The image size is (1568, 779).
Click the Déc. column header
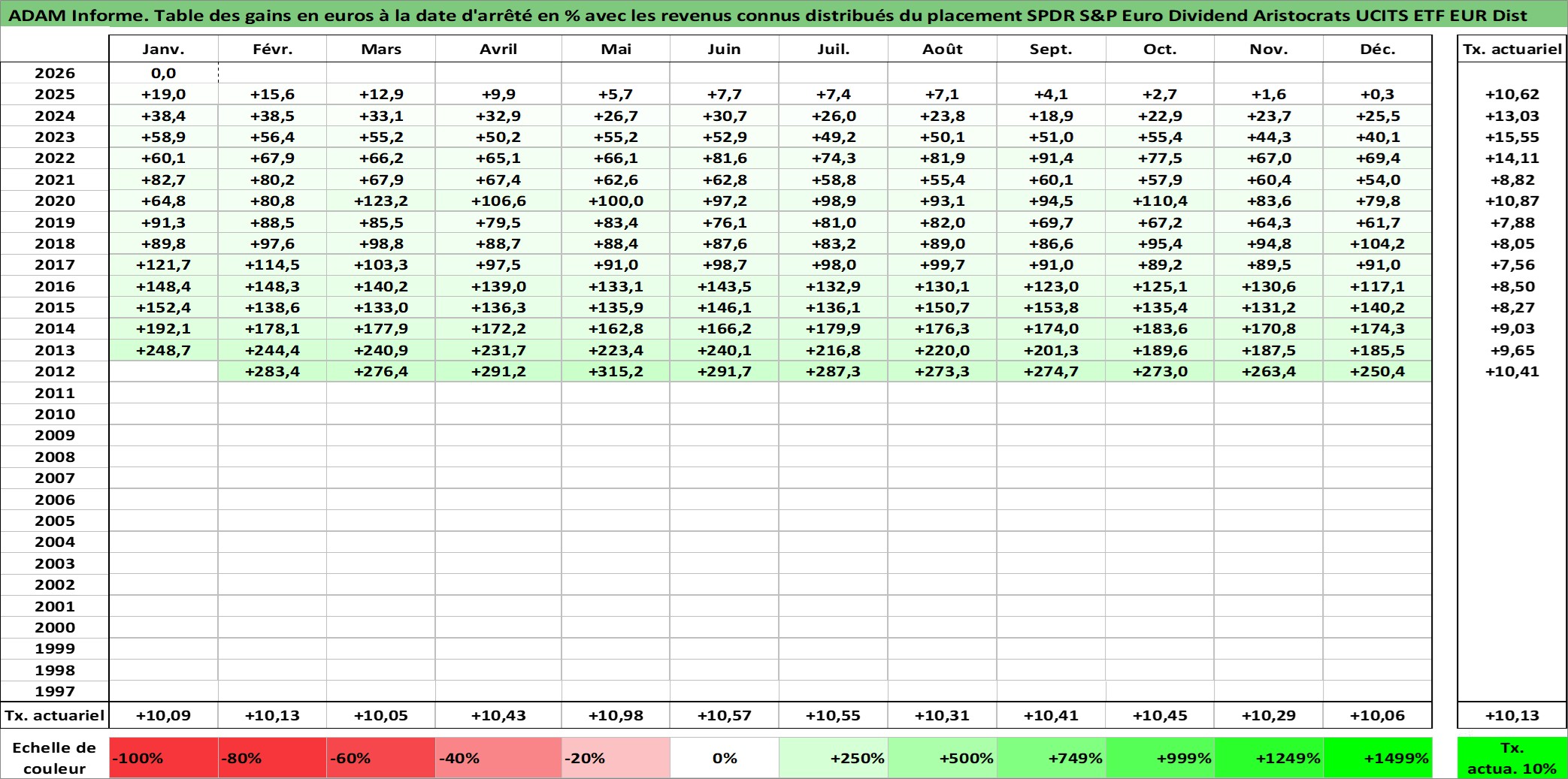[x=1378, y=49]
